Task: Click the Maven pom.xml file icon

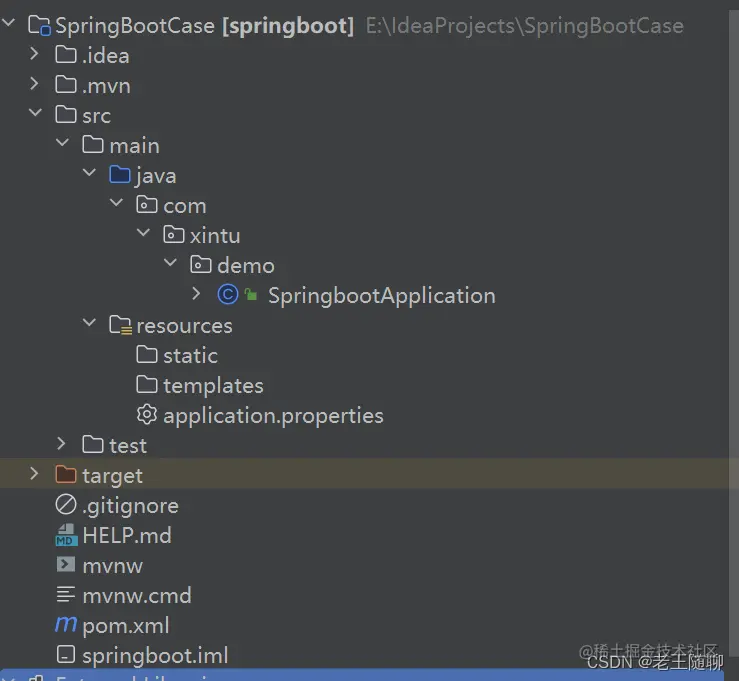Action: pyautogui.click(x=66, y=625)
